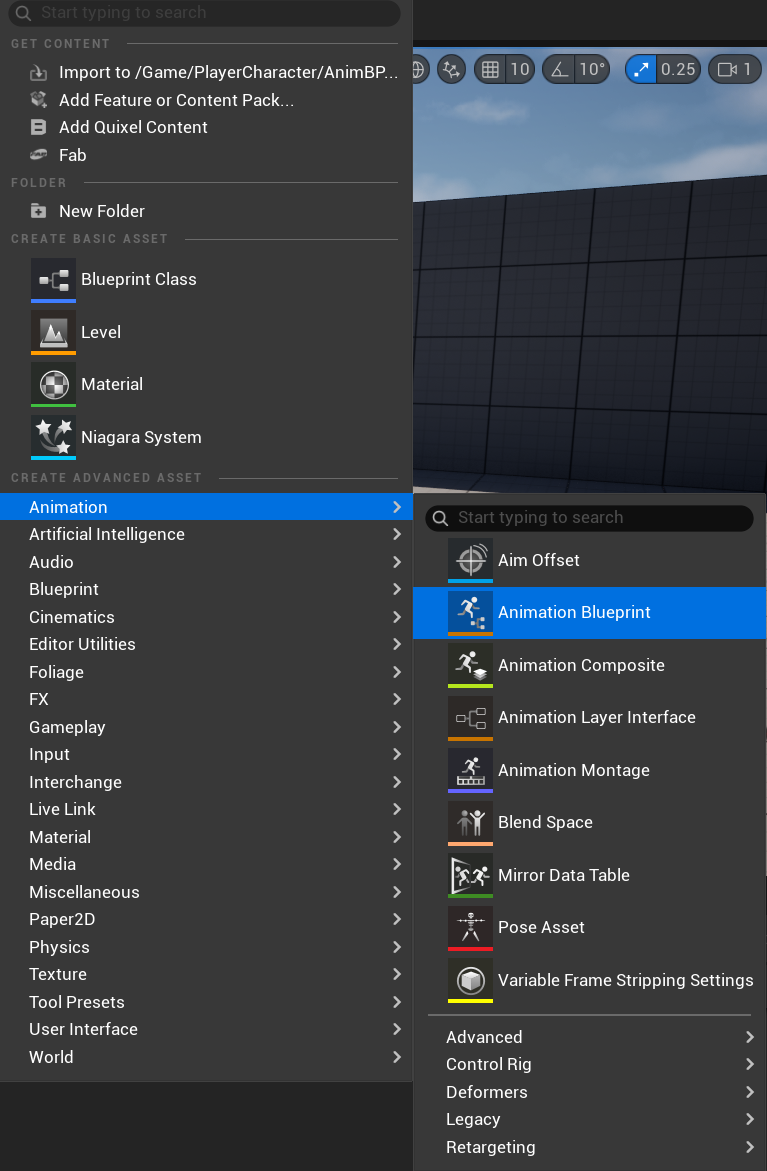Open the Blueprint advanced asset category

[206, 589]
